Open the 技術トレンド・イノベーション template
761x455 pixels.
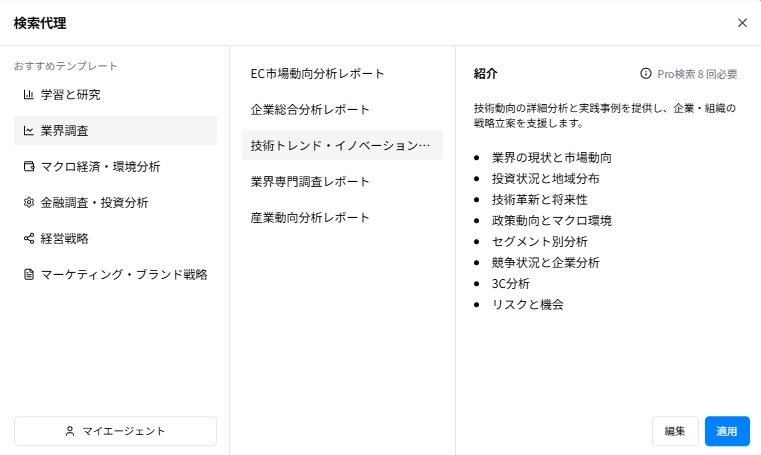(x=341, y=146)
